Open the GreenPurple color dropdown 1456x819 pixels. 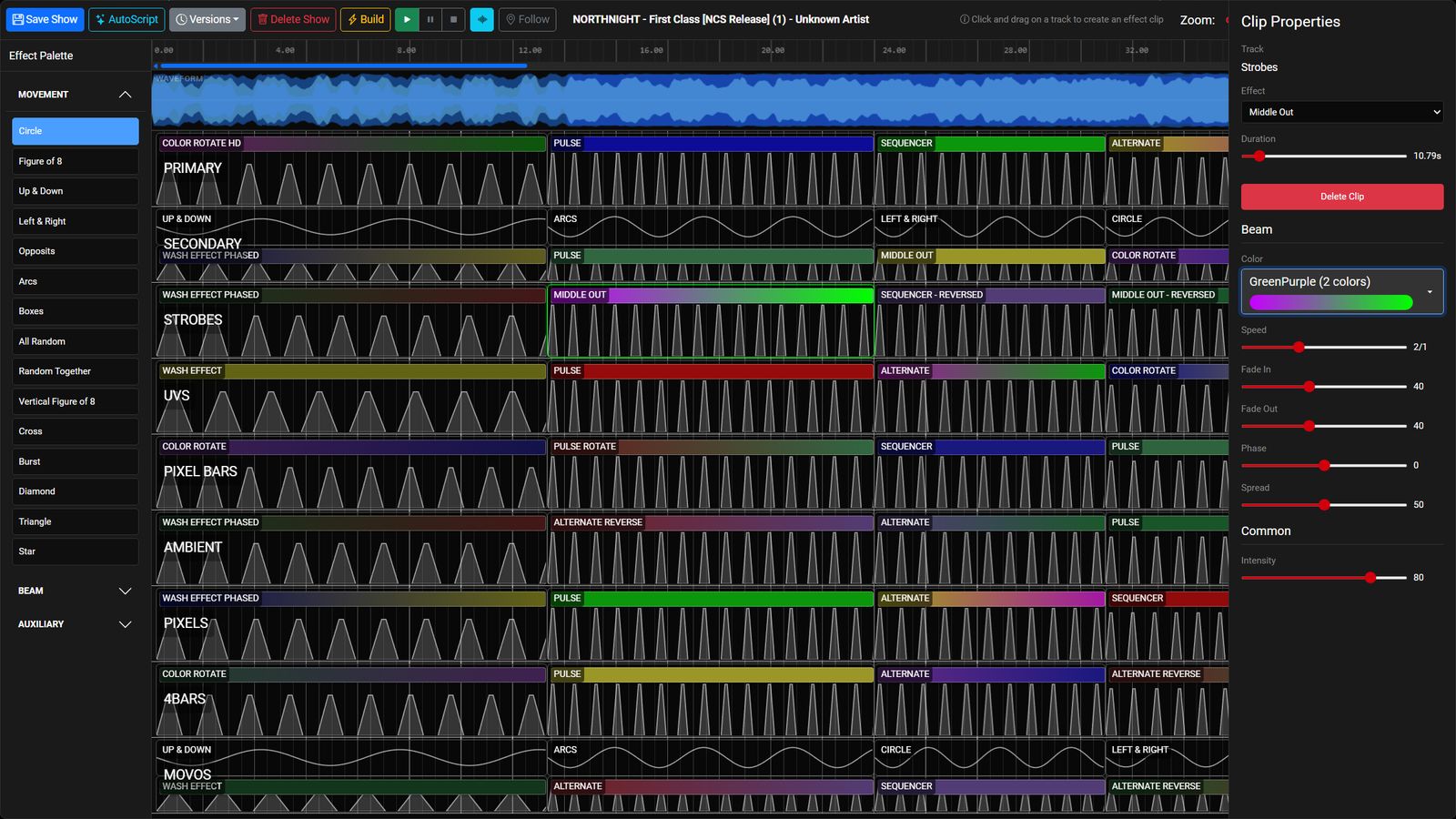point(1342,291)
